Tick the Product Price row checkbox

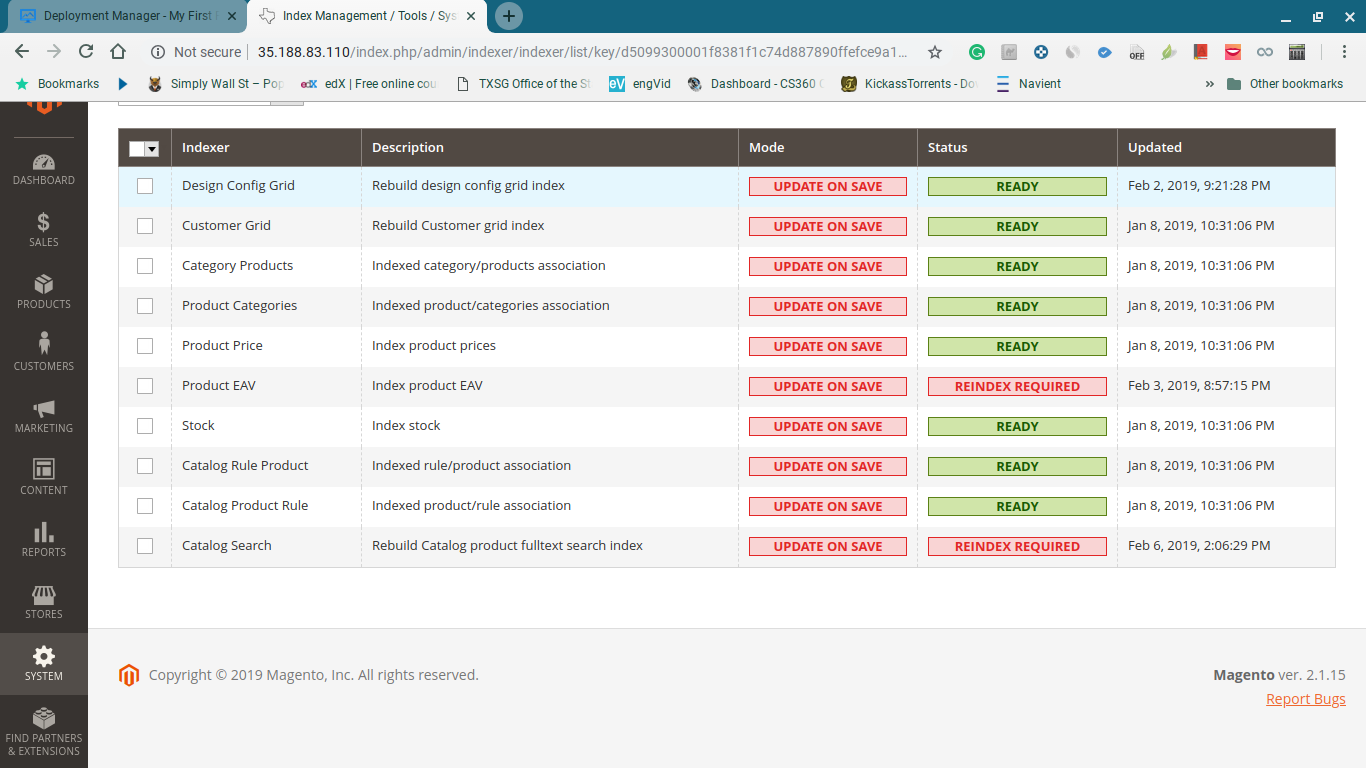[x=145, y=346]
